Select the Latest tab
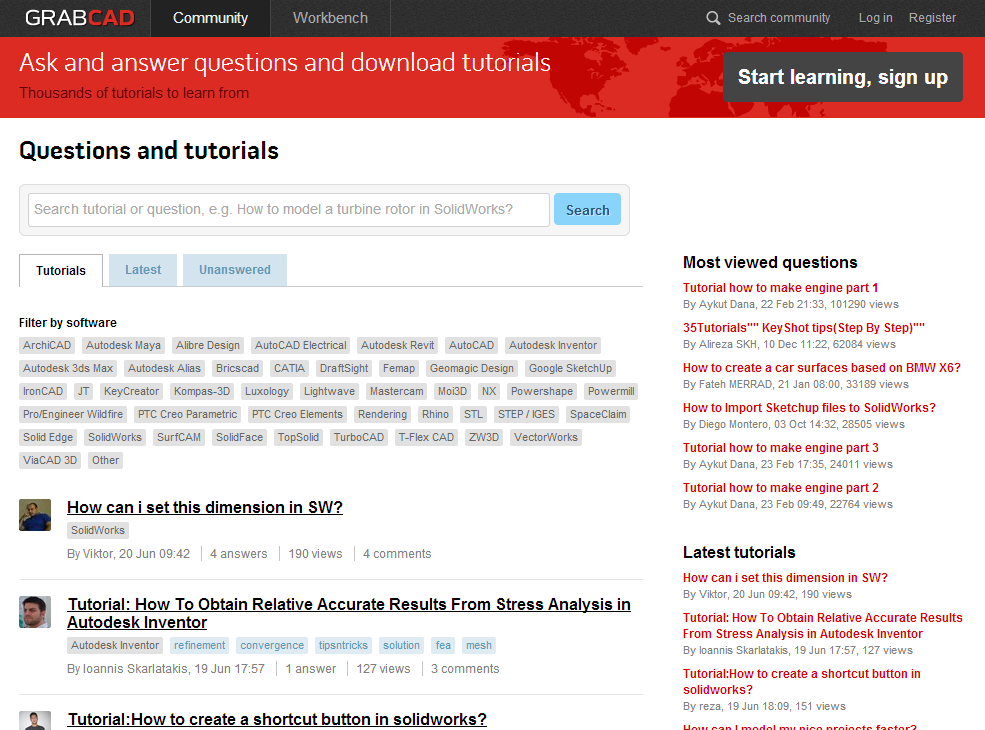 [x=143, y=270]
